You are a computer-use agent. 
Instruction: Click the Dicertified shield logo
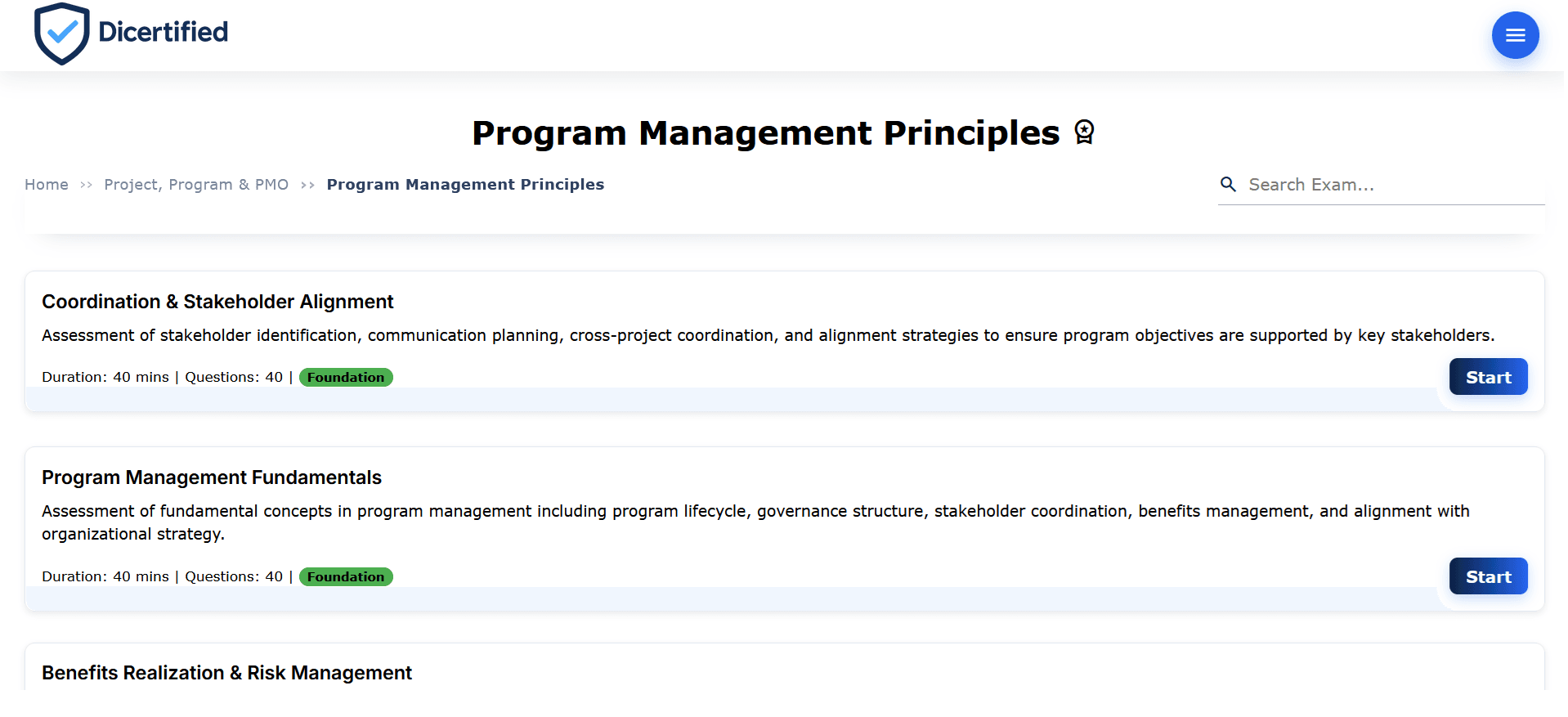click(61, 34)
